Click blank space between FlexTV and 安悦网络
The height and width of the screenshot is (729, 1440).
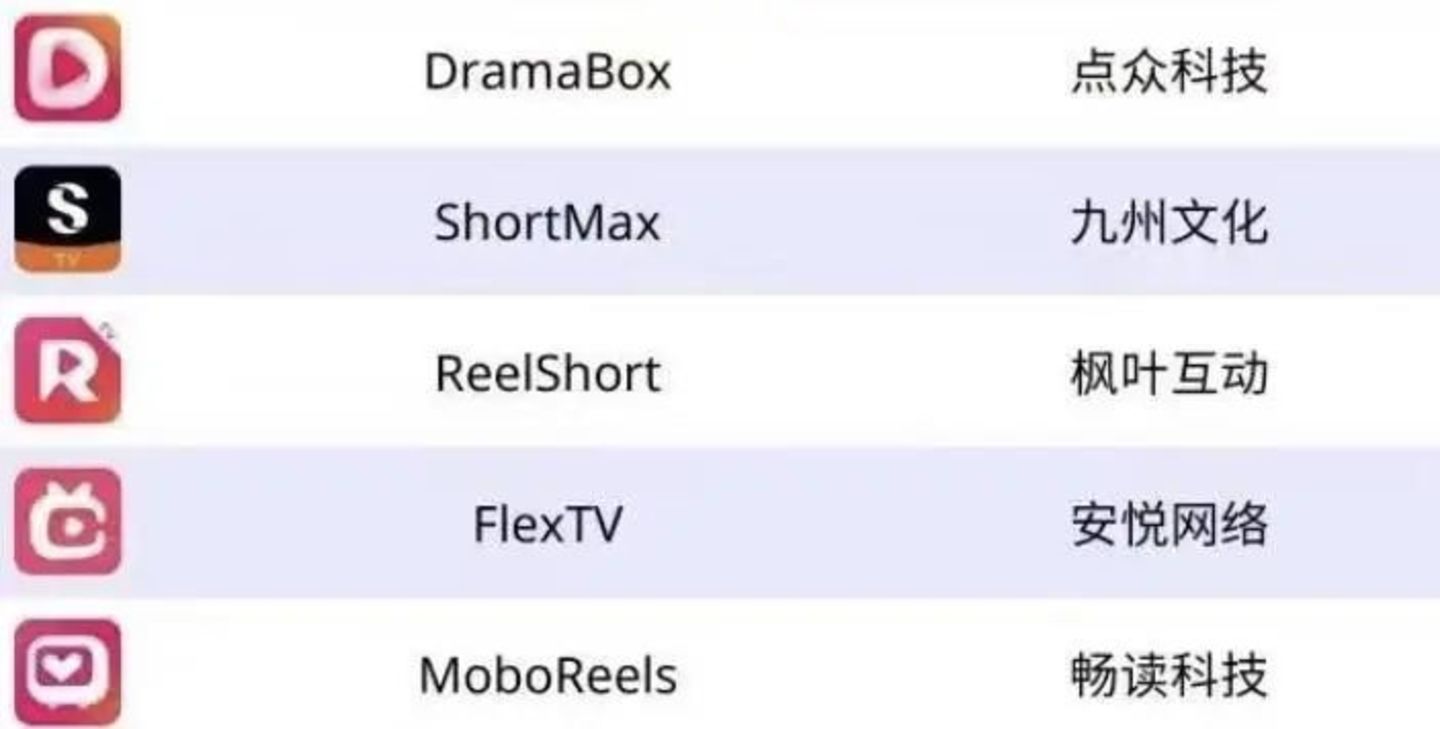point(850,525)
